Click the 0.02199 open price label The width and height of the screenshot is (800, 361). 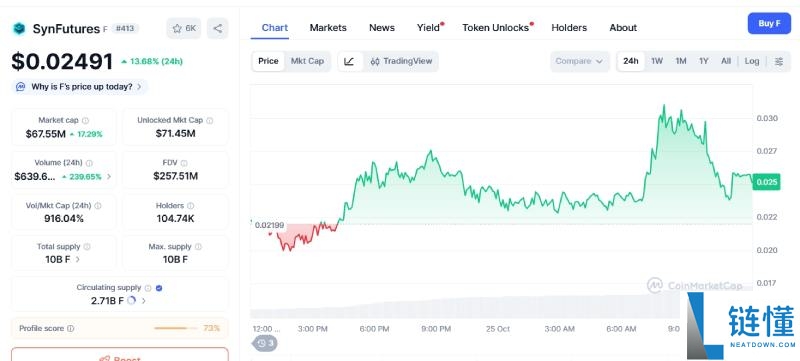tap(269, 225)
